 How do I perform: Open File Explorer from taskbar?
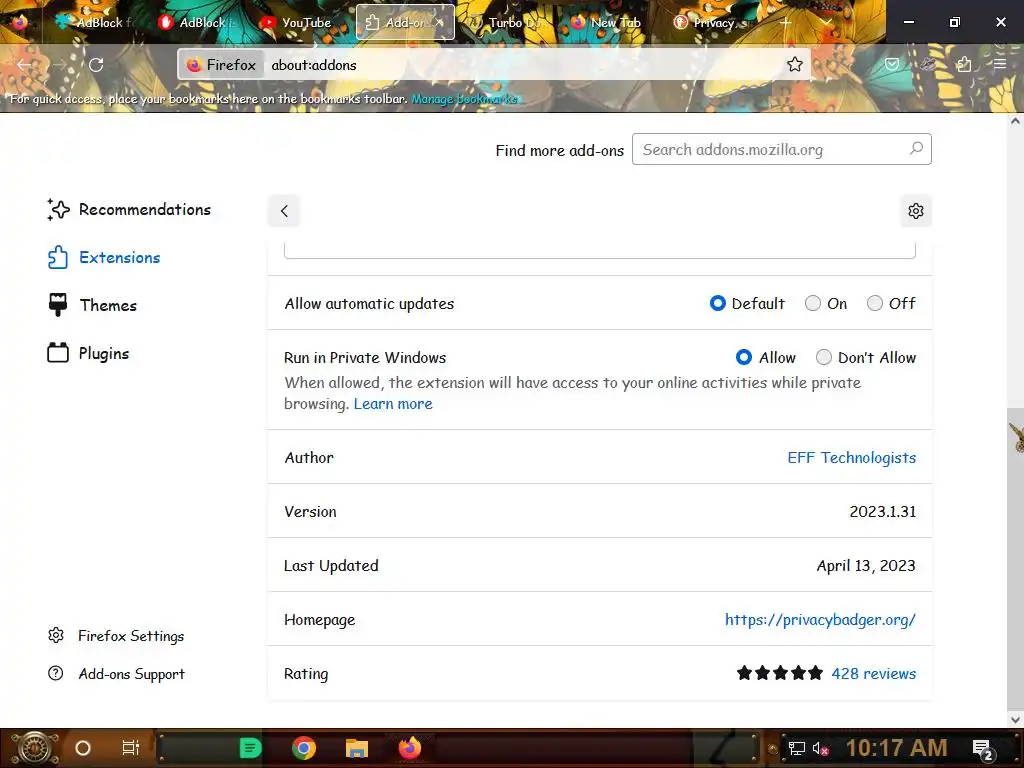click(357, 748)
